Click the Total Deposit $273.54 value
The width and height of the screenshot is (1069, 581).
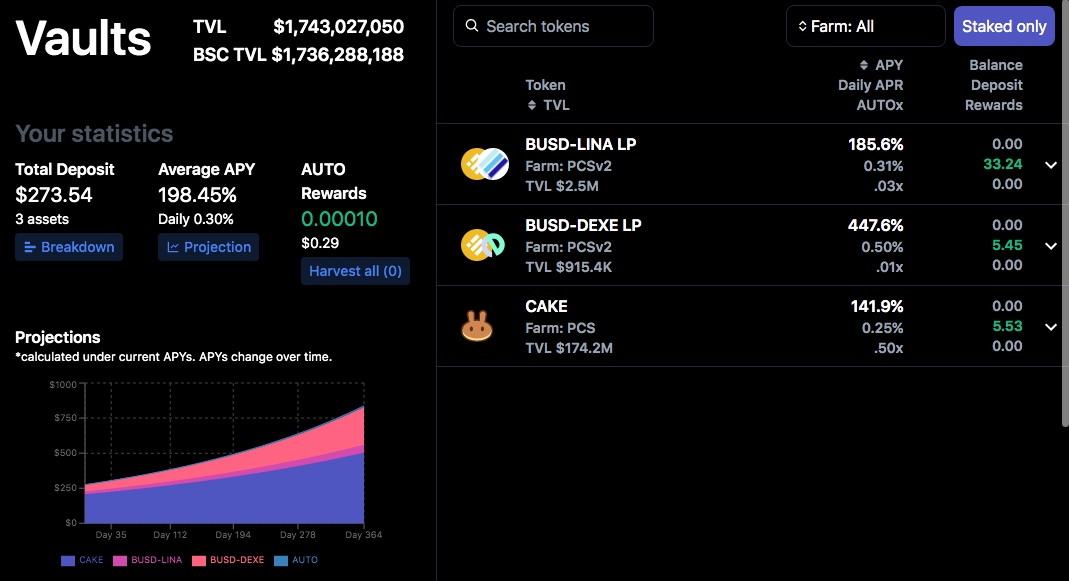(x=54, y=195)
